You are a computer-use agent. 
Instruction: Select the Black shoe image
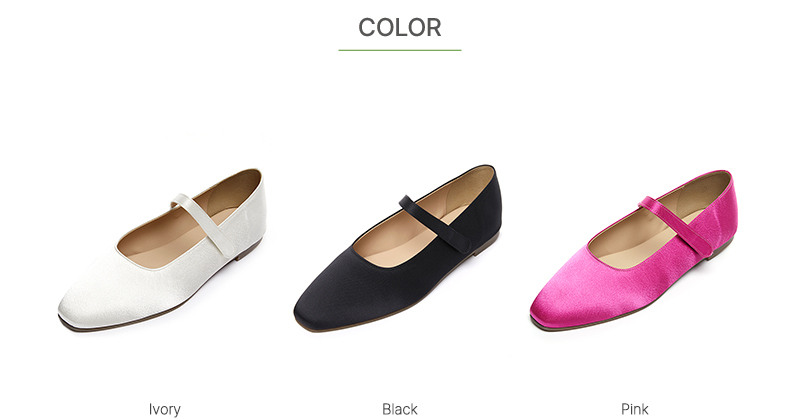click(398, 248)
